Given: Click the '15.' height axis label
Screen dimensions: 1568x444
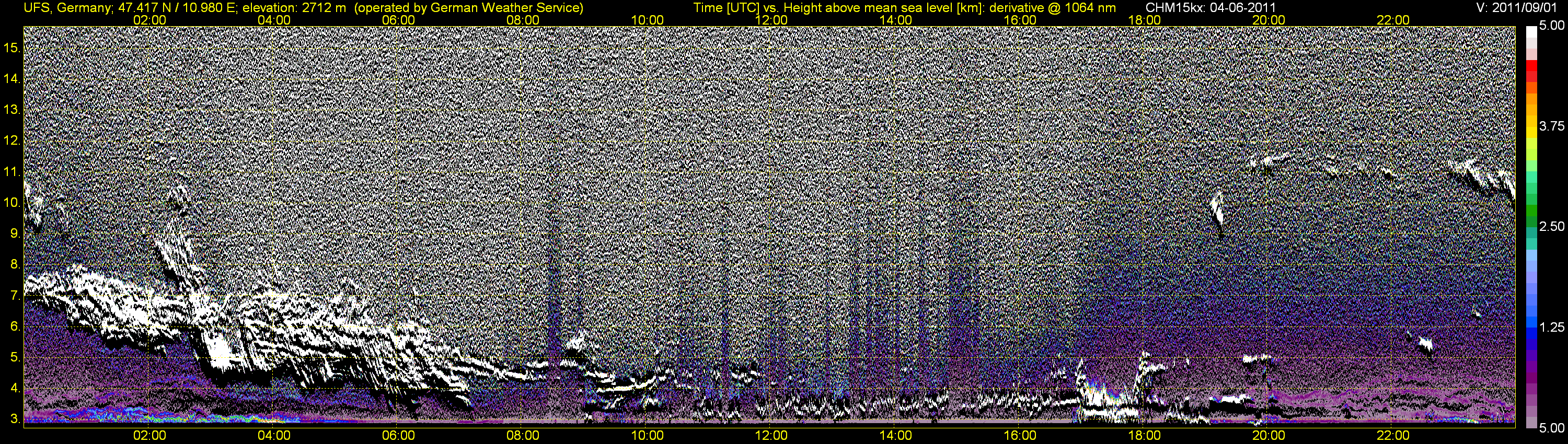Looking at the screenshot, I should pyautogui.click(x=12, y=48).
